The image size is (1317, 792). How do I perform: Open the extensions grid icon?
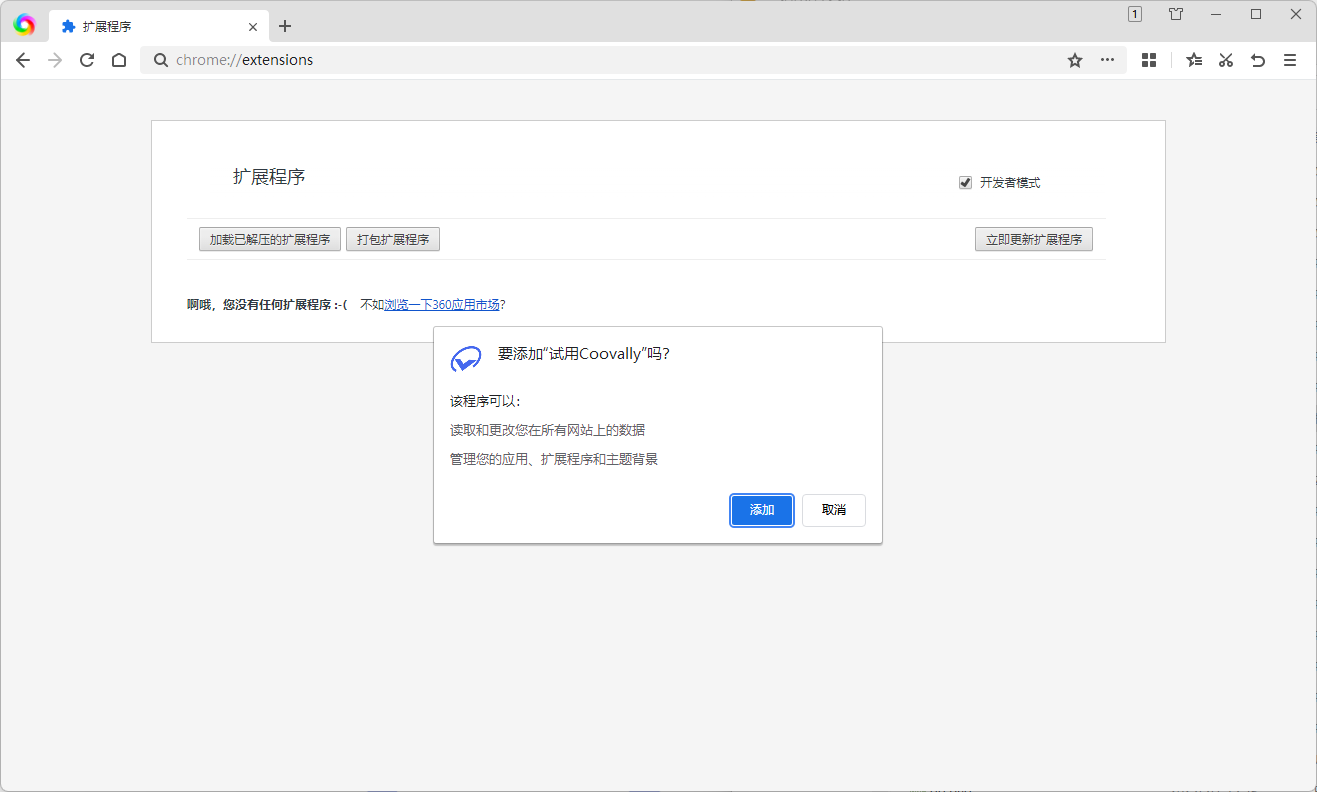click(x=1149, y=60)
